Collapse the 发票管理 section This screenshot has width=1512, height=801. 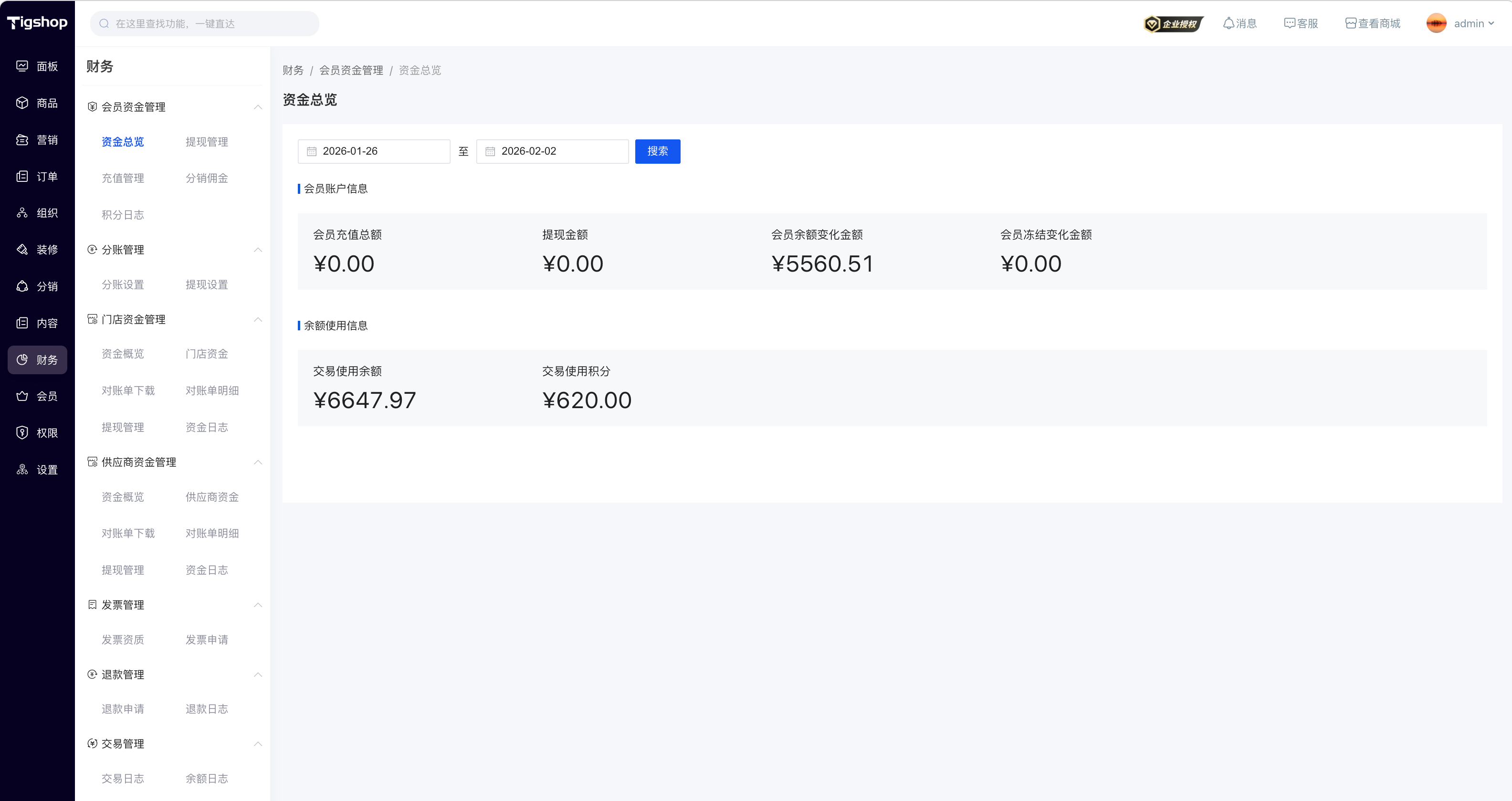point(258,605)
